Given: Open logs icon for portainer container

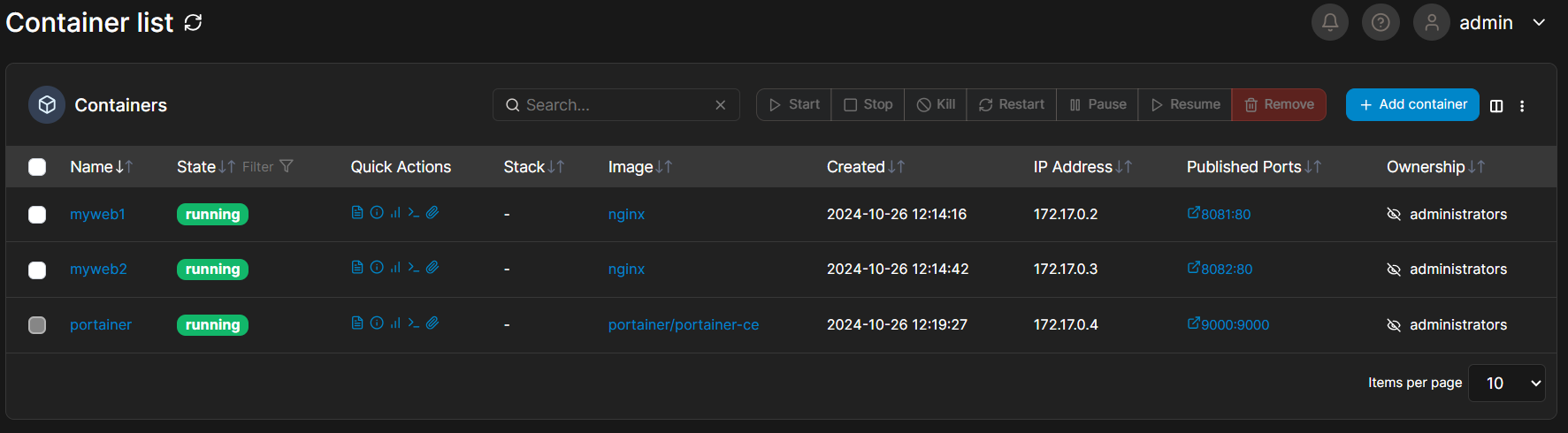Looking at the screenshot, I should point(357,323).
